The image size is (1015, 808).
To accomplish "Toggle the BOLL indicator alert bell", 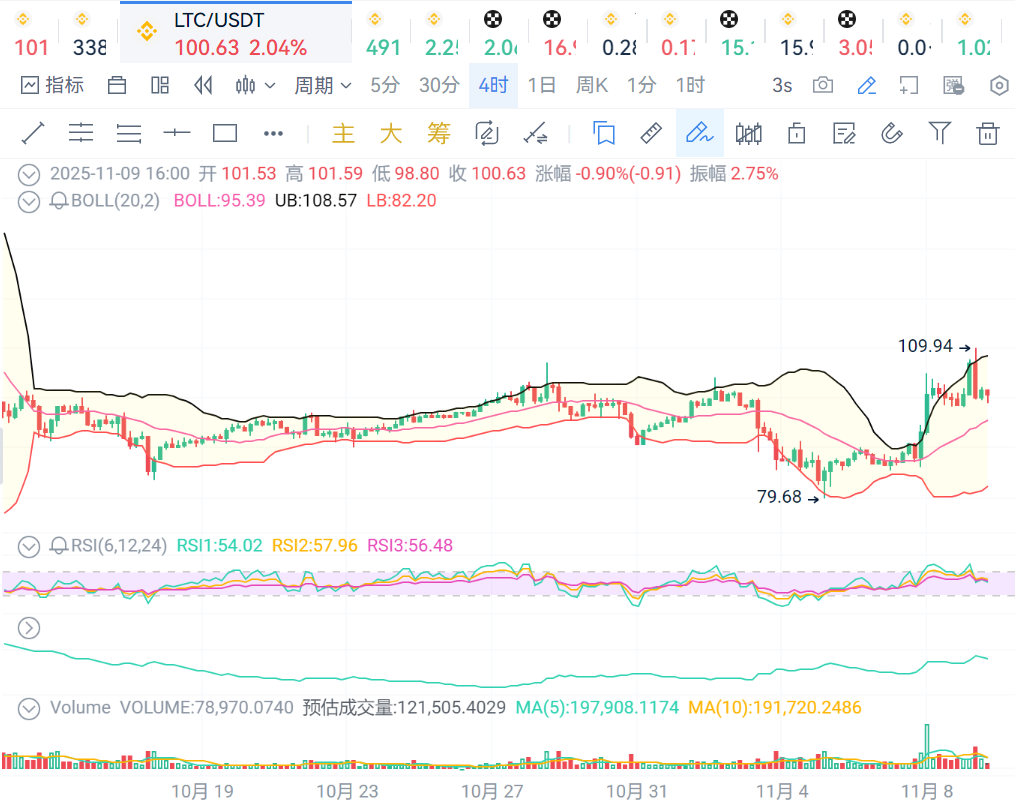I will (x=59, y=201).
